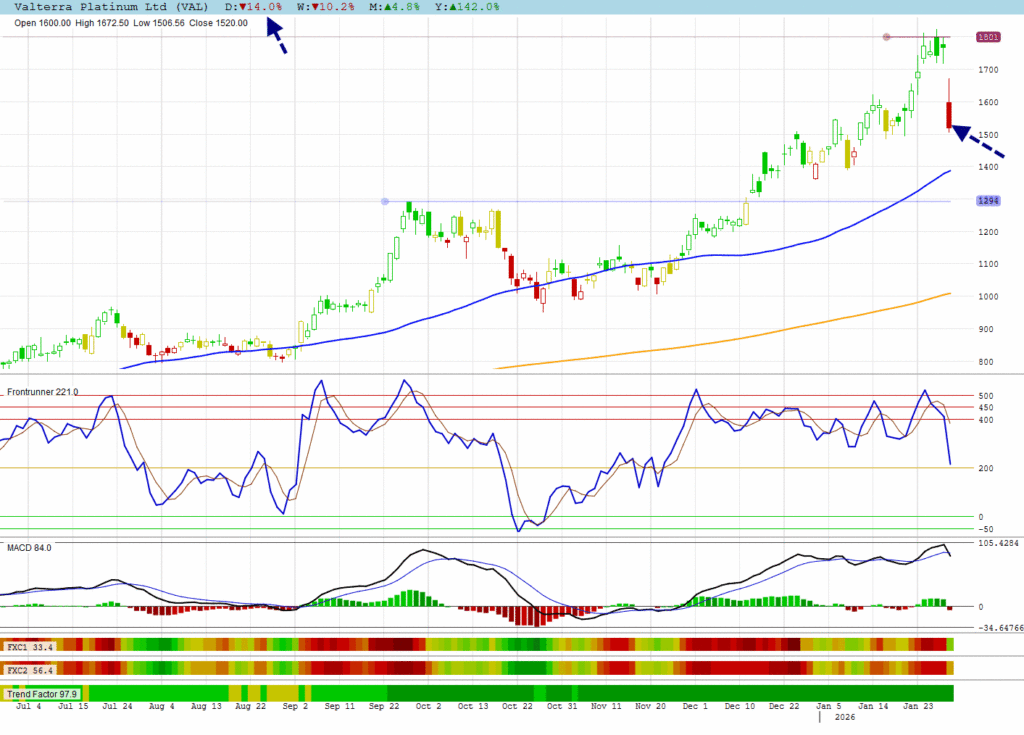Click the large red candlestick at the far right
The height and width of the screenshot is (735, 1024).
coord(948,115)
